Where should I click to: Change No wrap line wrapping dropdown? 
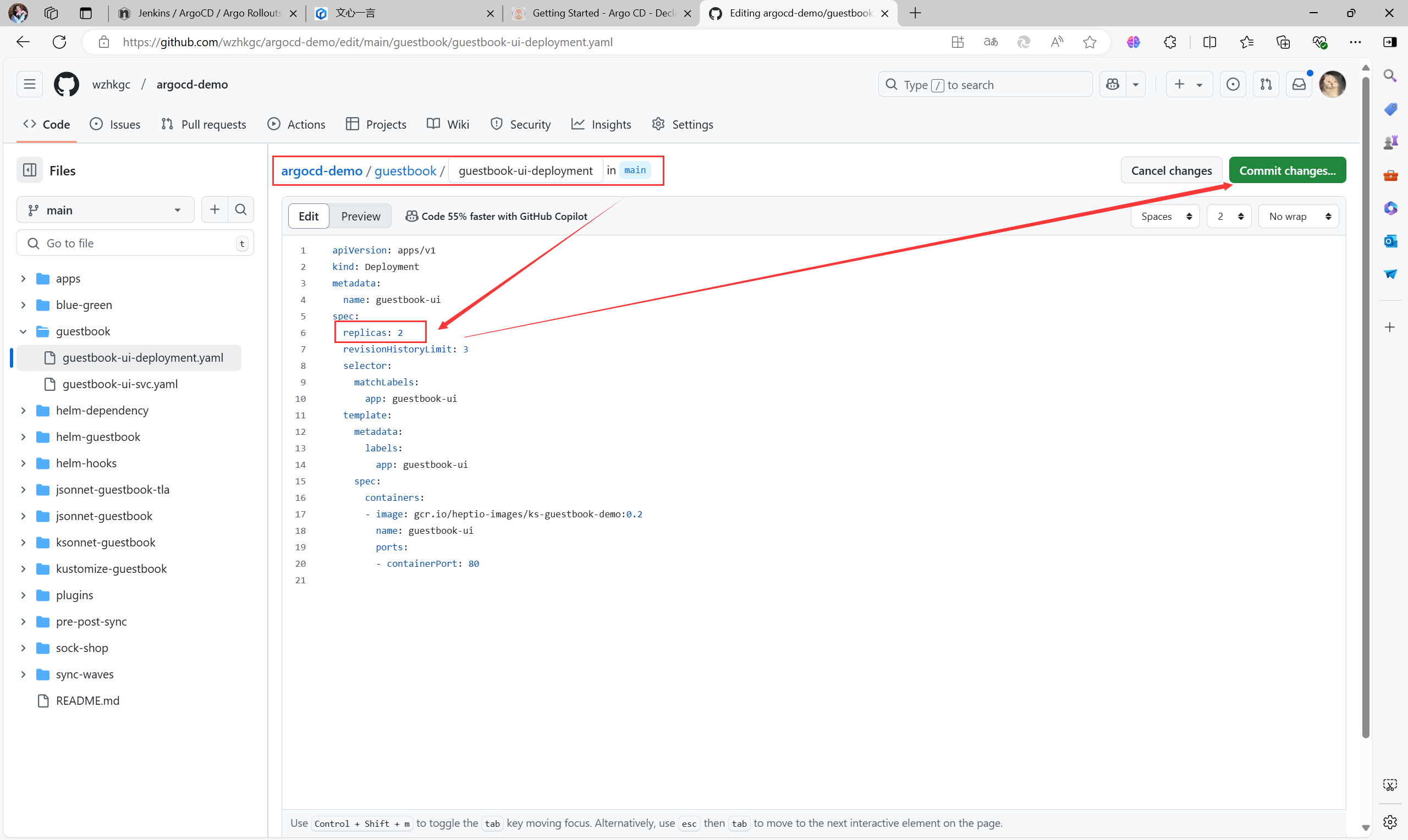1298,216
